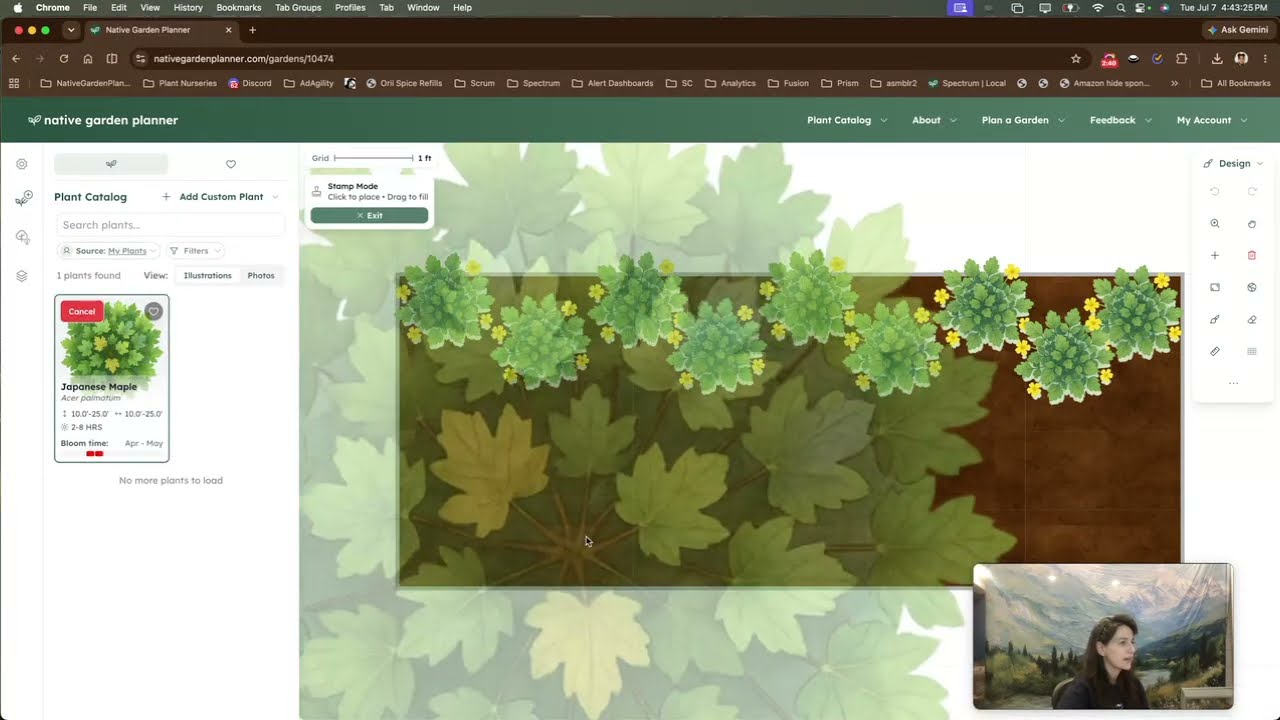The height and width of the screenshot is (720, 1280).
Task: Click the plus add tool
Action: pos(1215,256)
